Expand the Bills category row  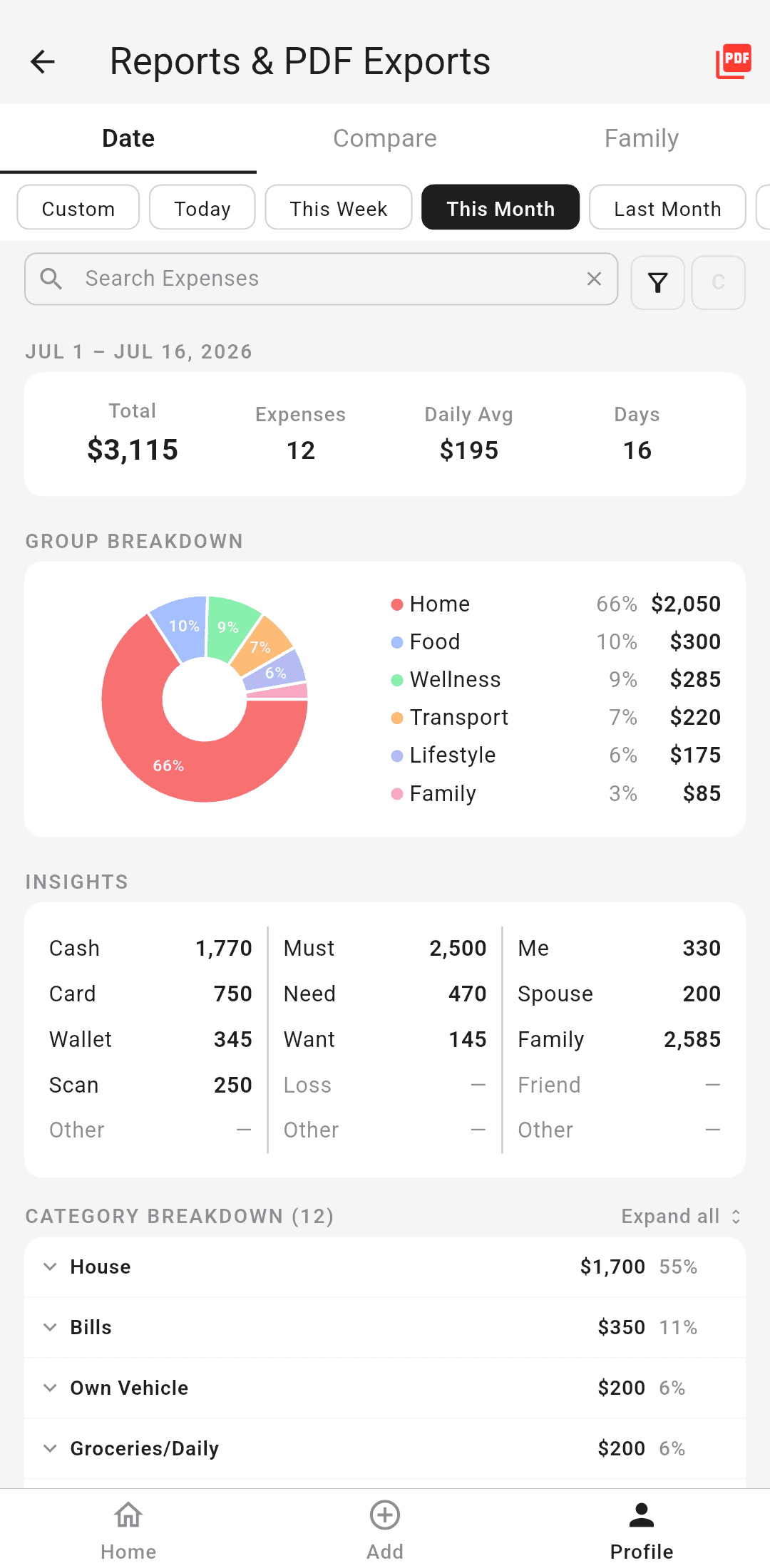pos(385,1327)
